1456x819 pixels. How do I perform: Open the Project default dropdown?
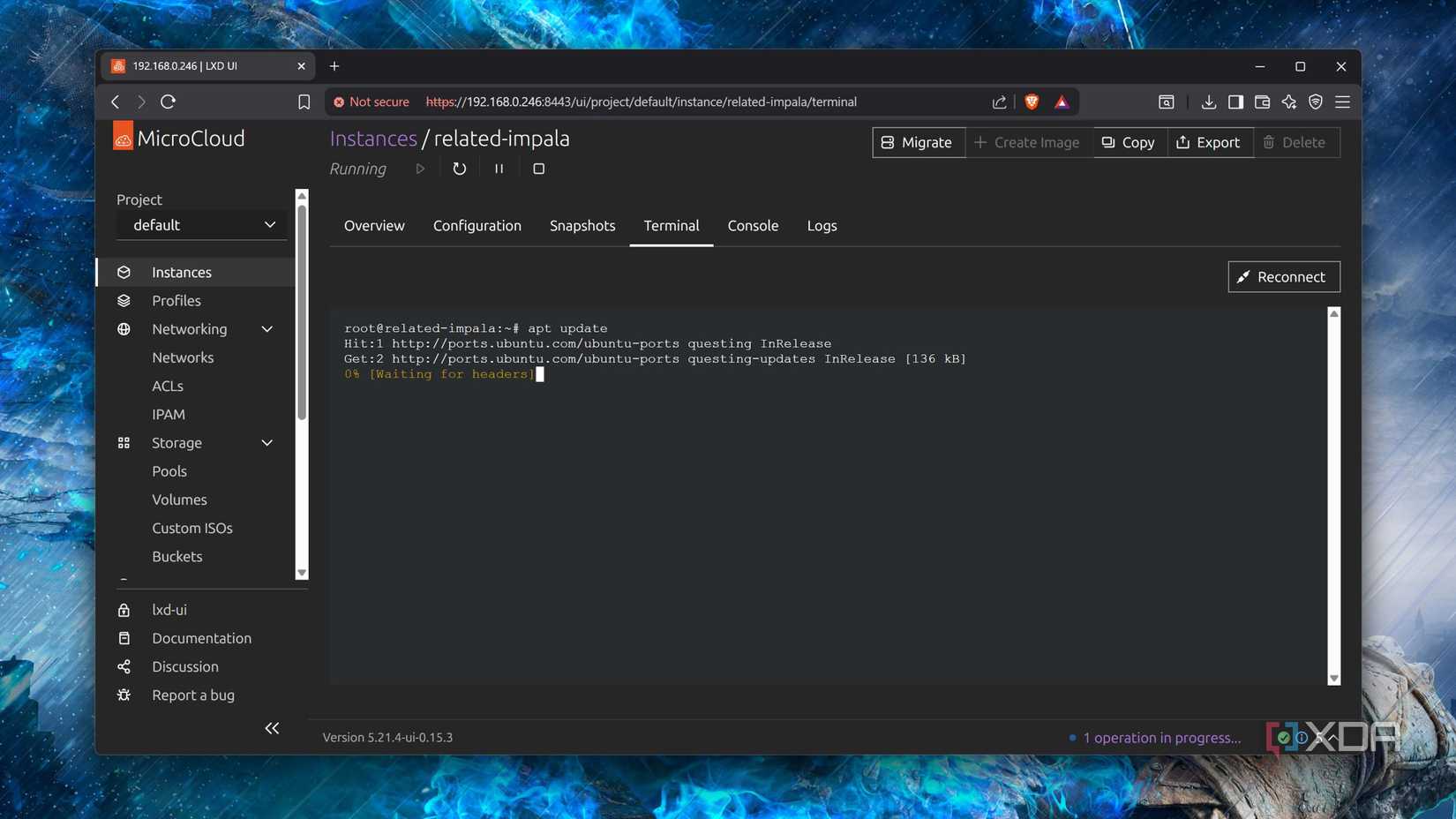[x=201, y=224]
